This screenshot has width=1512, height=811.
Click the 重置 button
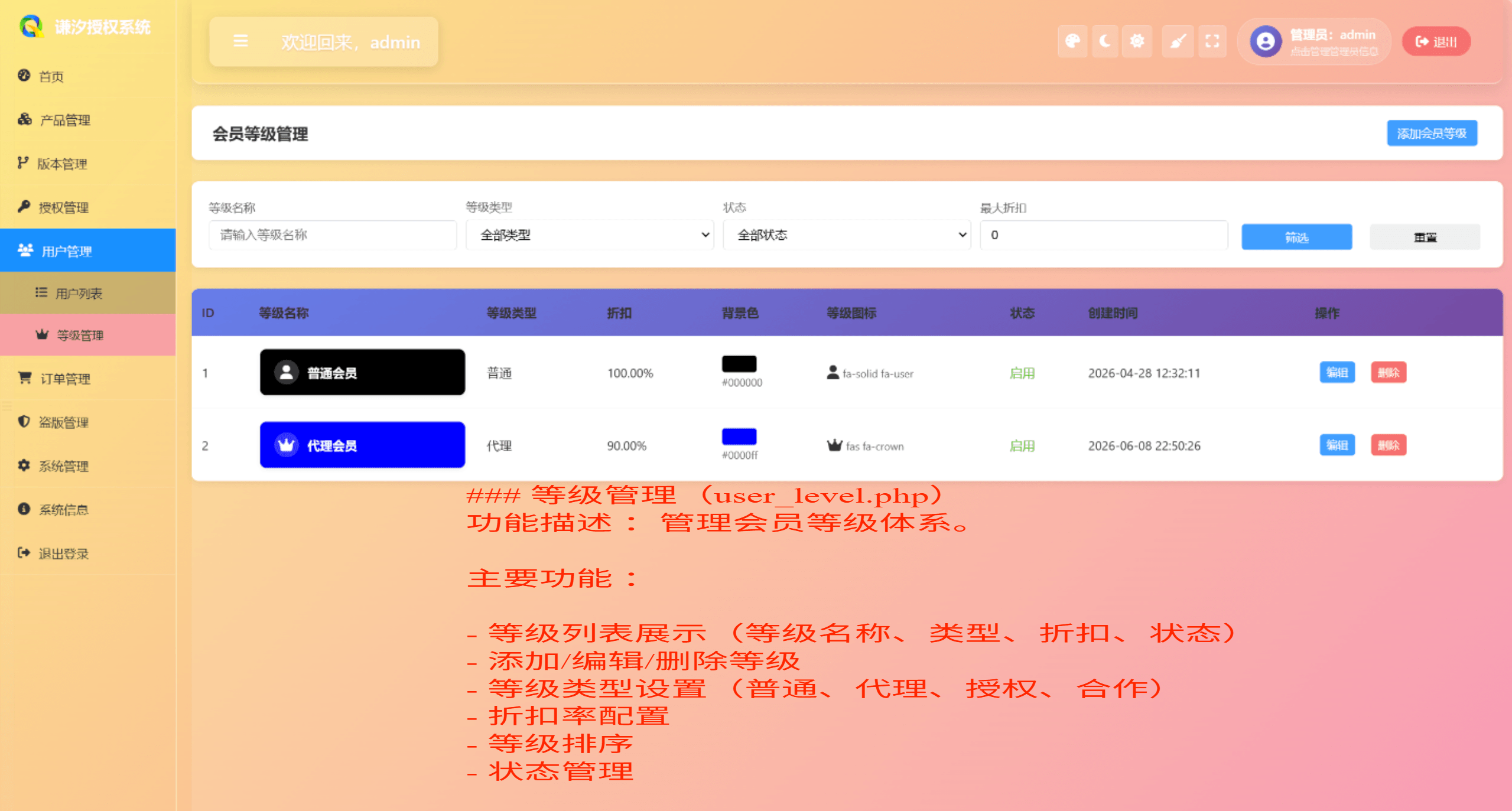pos(1425,237)
